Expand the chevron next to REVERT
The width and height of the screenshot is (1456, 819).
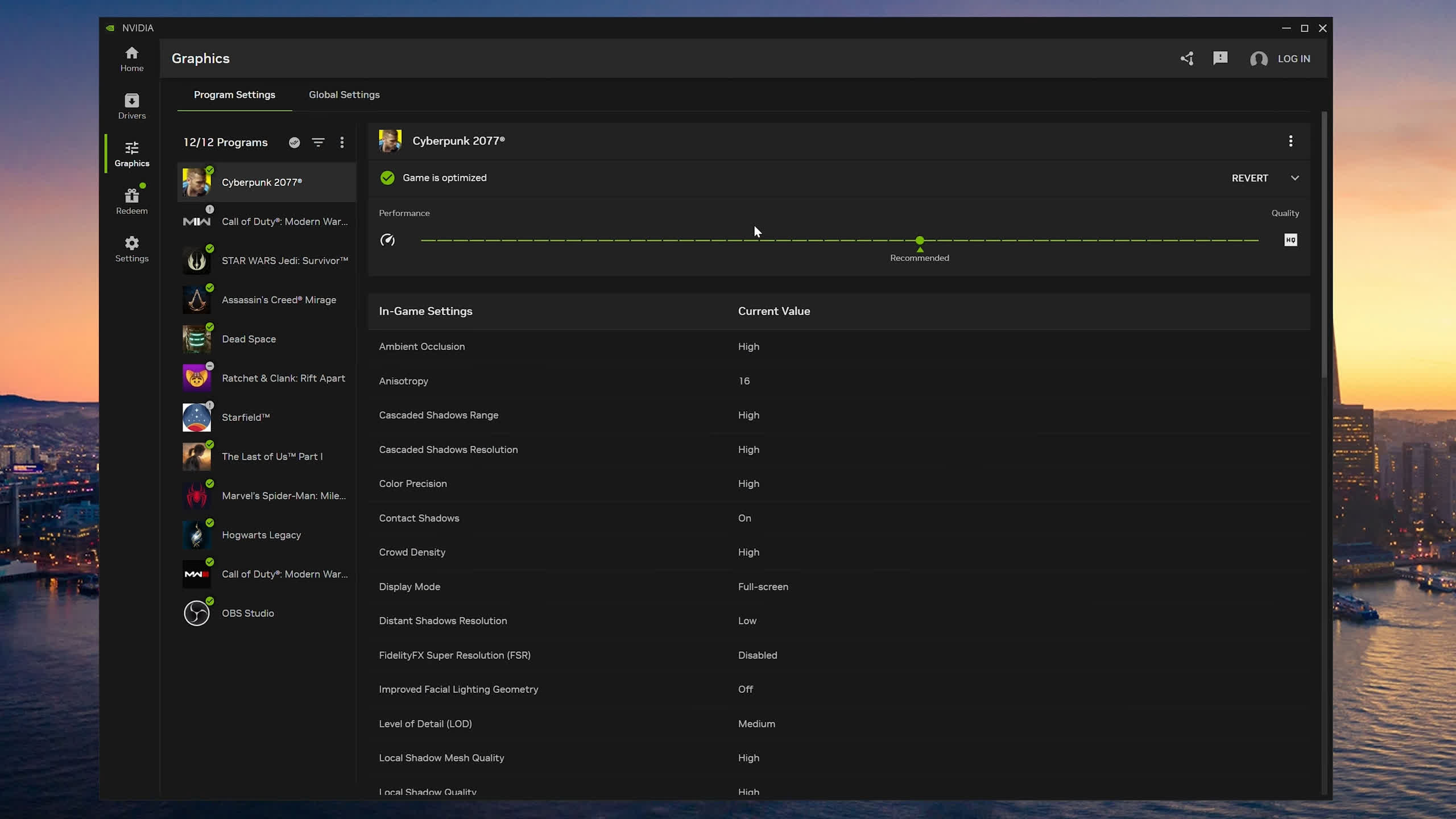coord(1295,178)
